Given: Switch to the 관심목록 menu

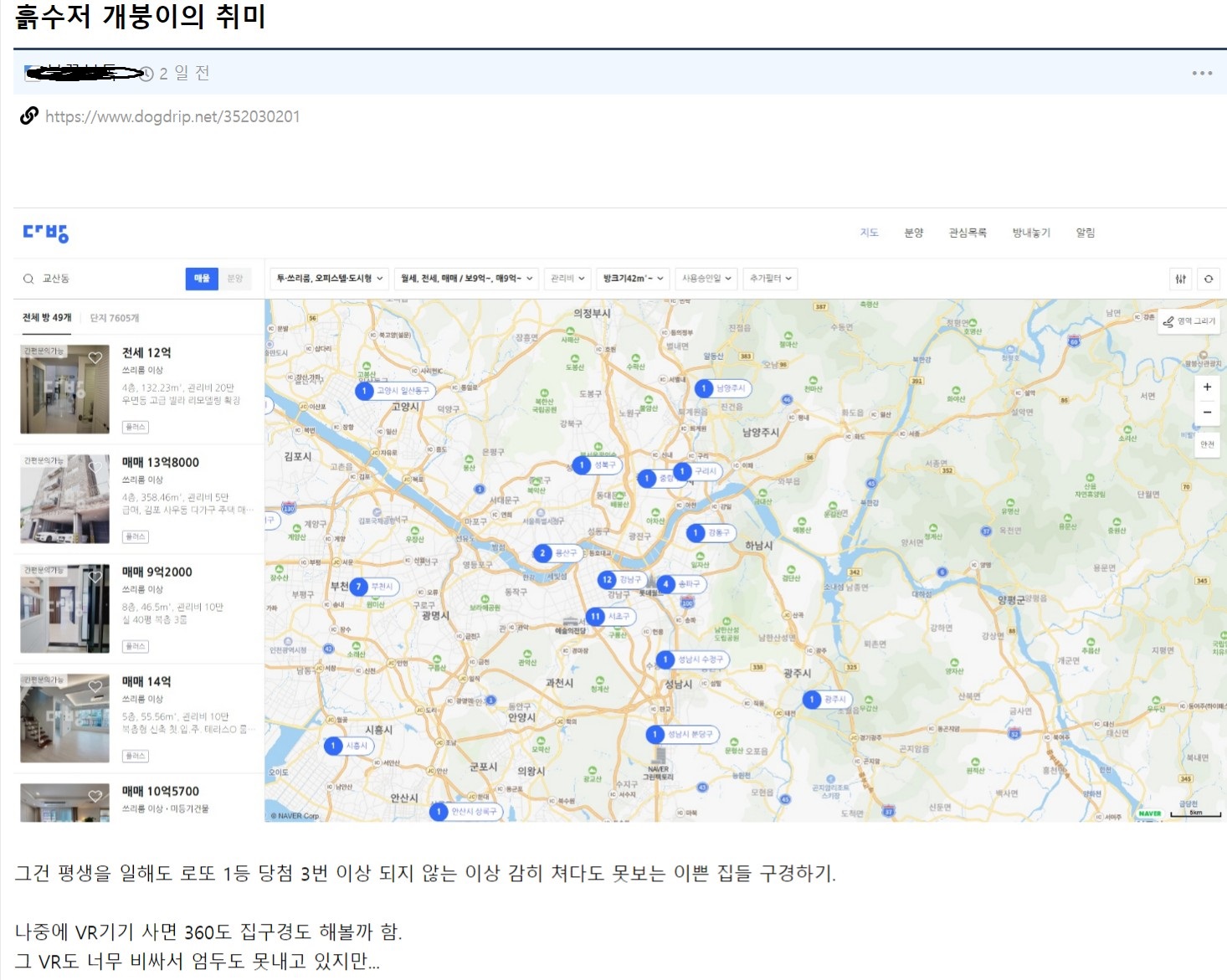Looking at the screenshot, I should pos(967,233).
